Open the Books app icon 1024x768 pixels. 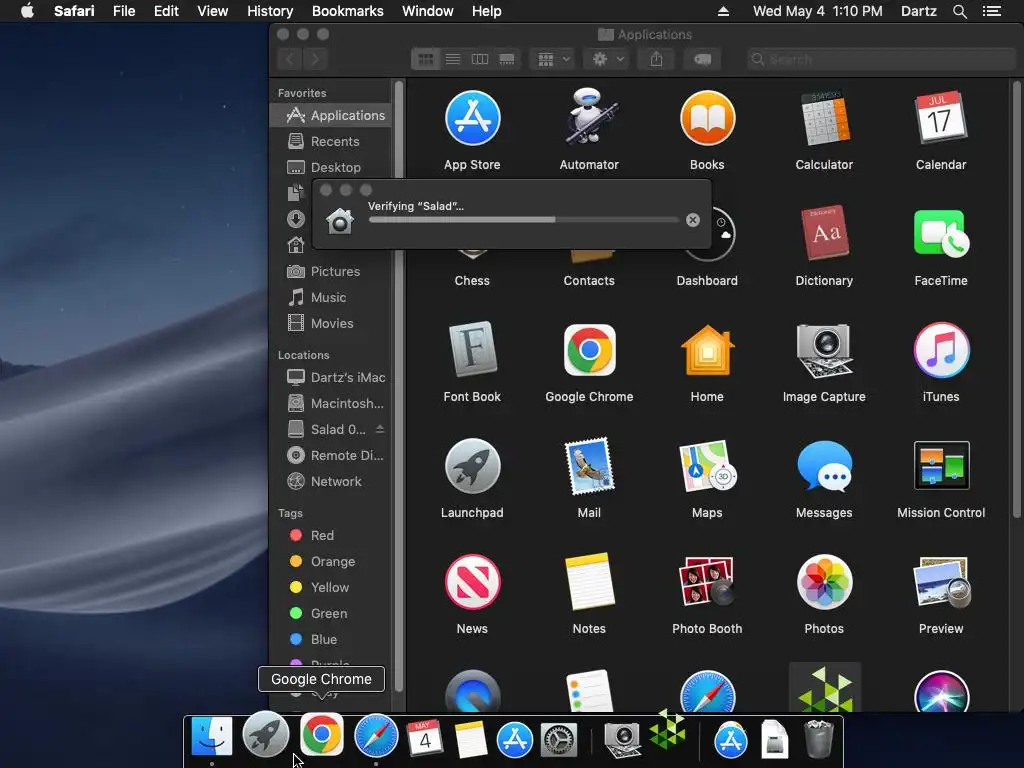click(707, 118)
